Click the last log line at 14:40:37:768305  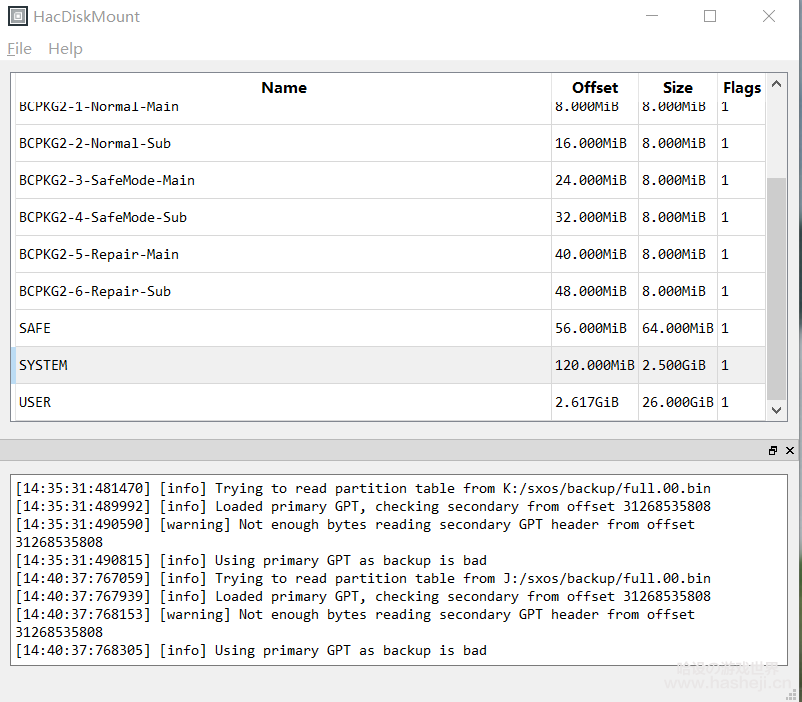251,650
